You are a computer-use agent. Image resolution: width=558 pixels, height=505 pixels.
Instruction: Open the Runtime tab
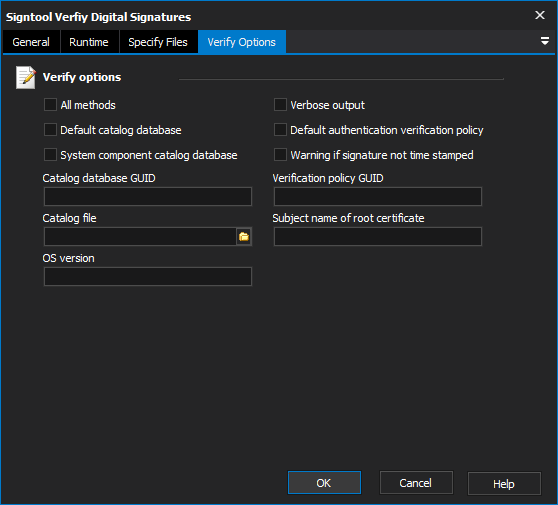click(x=89, y=42)
